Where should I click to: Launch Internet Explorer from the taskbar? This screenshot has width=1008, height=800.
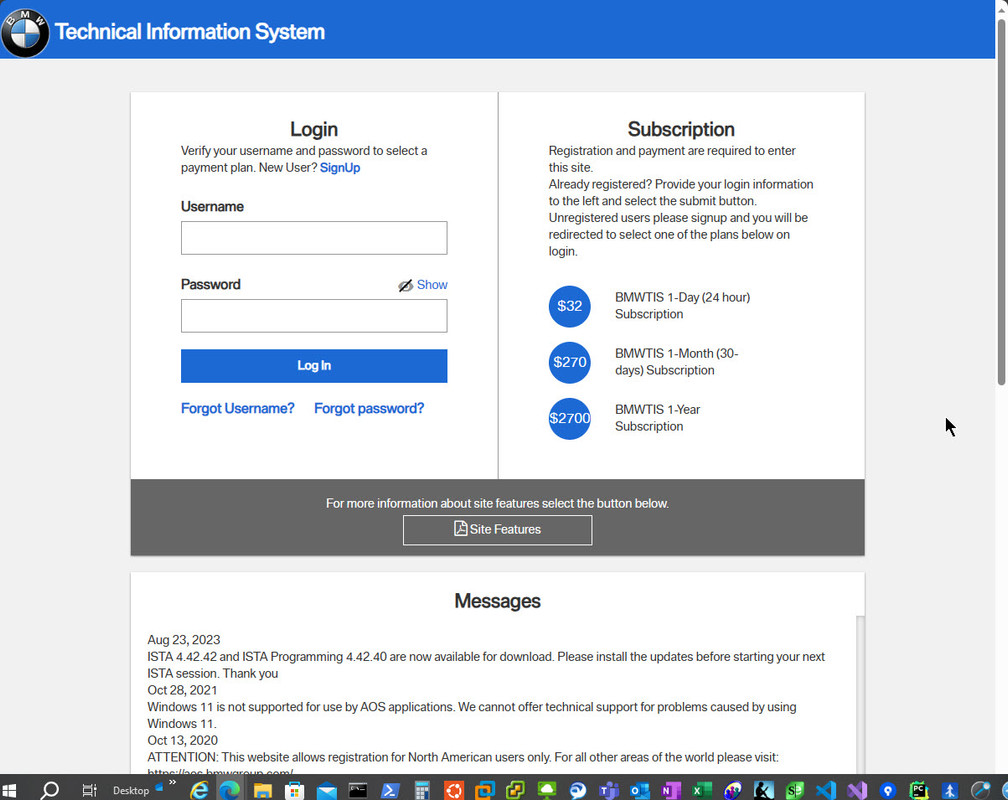pos(199,790)
